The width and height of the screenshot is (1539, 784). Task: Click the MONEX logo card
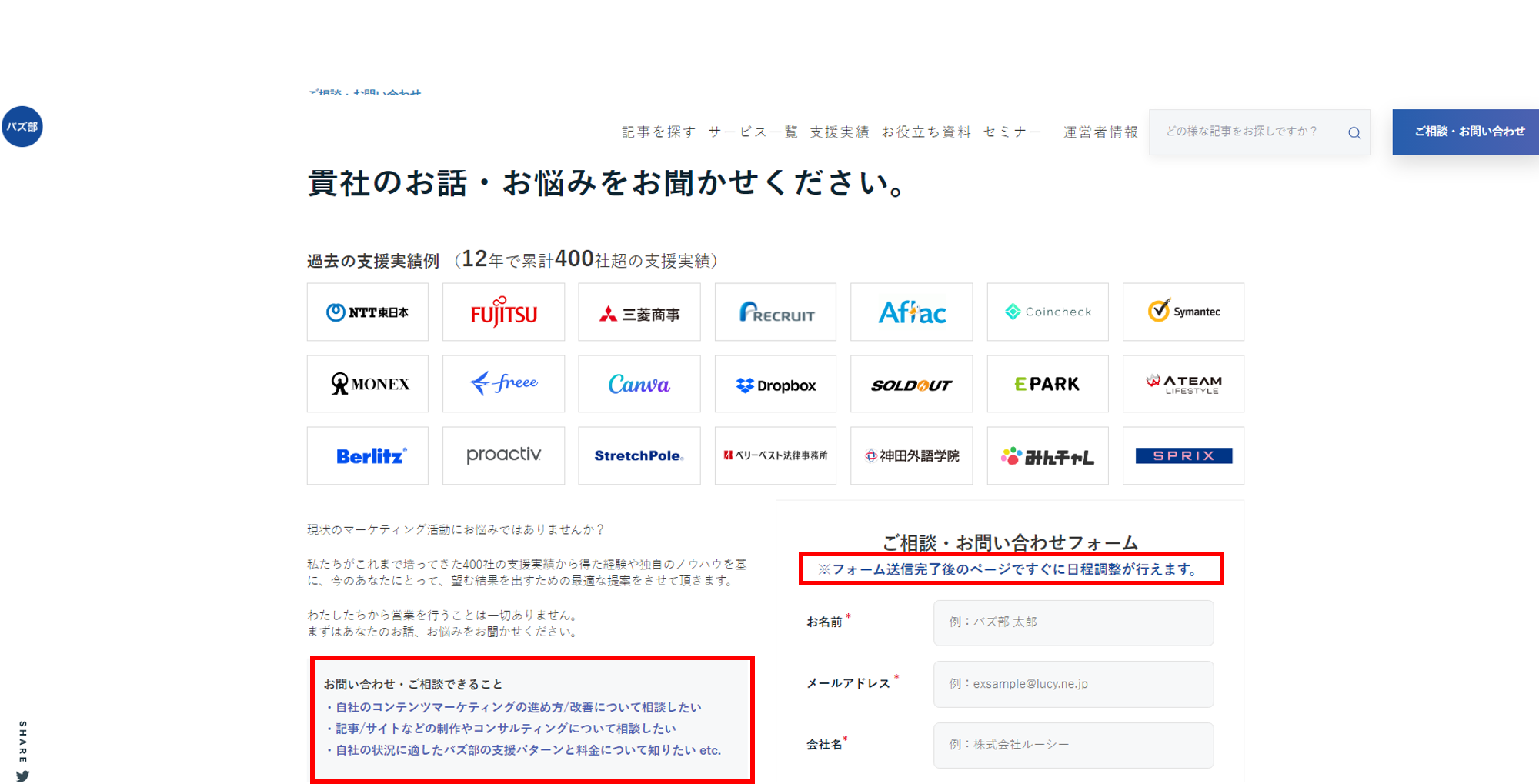(x=368, y=384)
